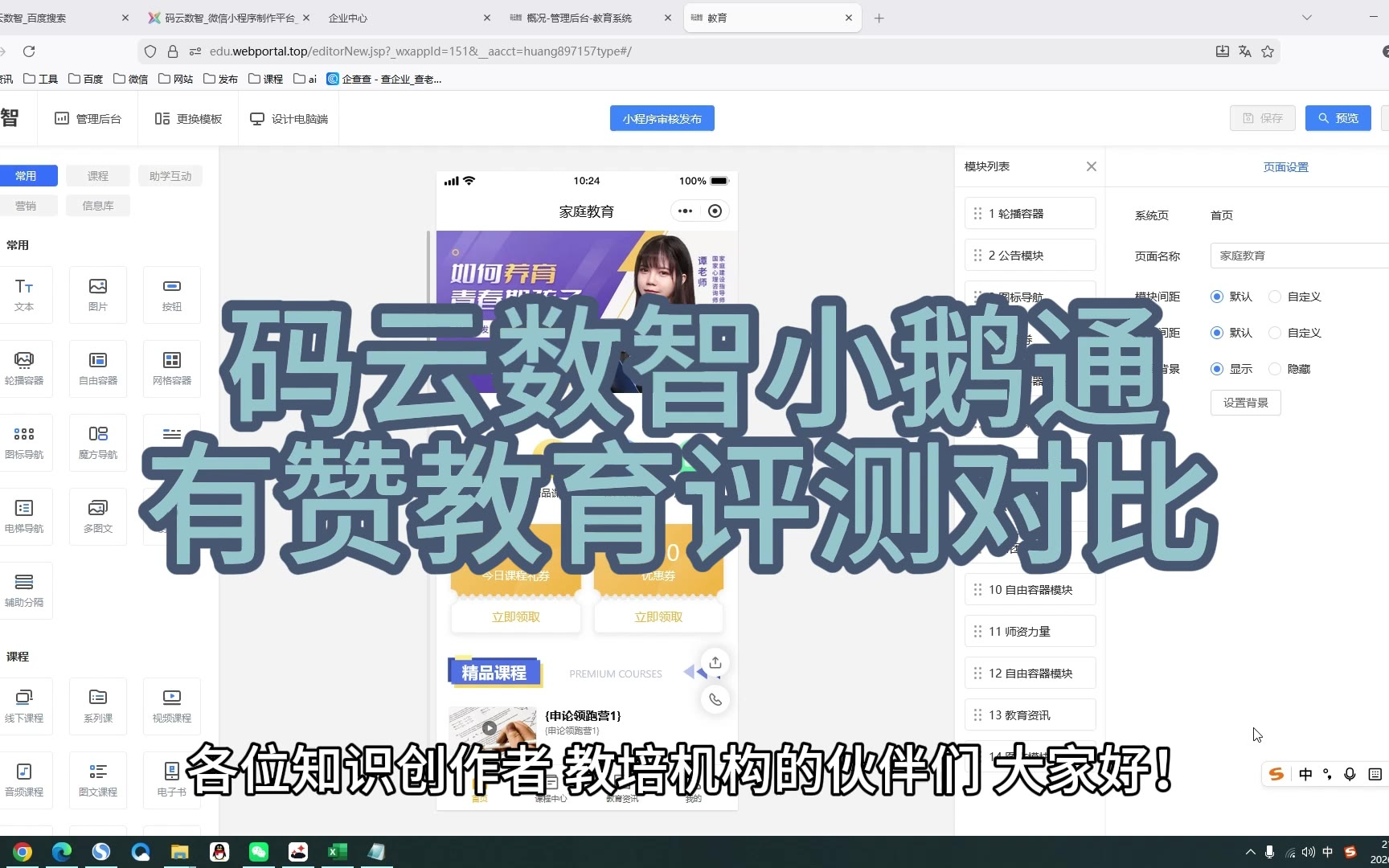Expand Windows system tray hidden icons
The height and width of the screenshot is (868, 1389).
1250,852
